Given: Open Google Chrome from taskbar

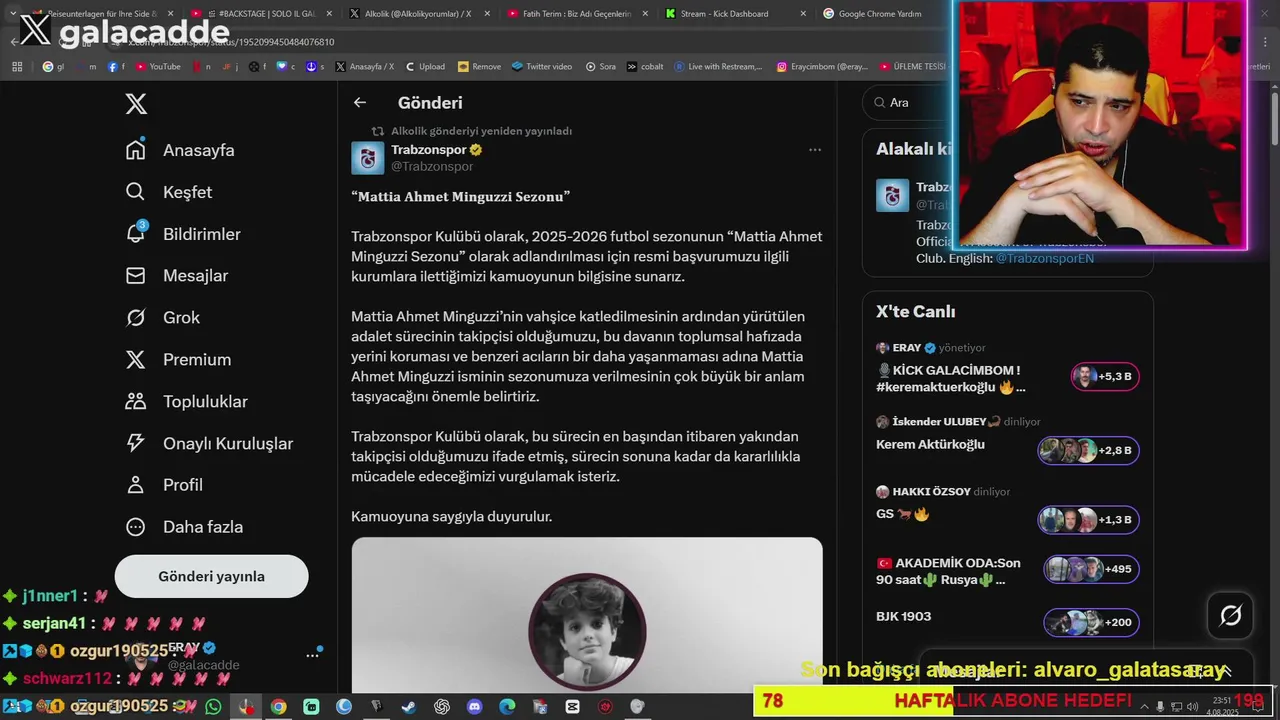Looking at the screenshot, I should point(278,707).
